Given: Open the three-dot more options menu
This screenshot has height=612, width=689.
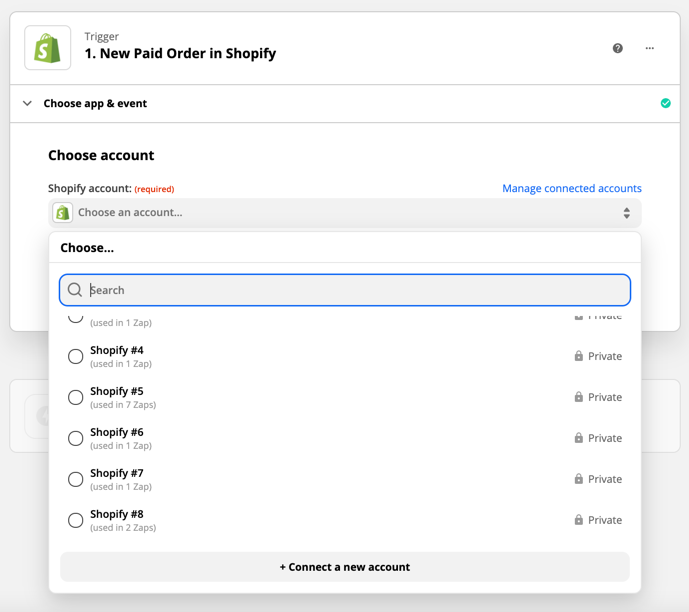Looking at the screenshot, I should pyautogui.click(x=650, y=48).
